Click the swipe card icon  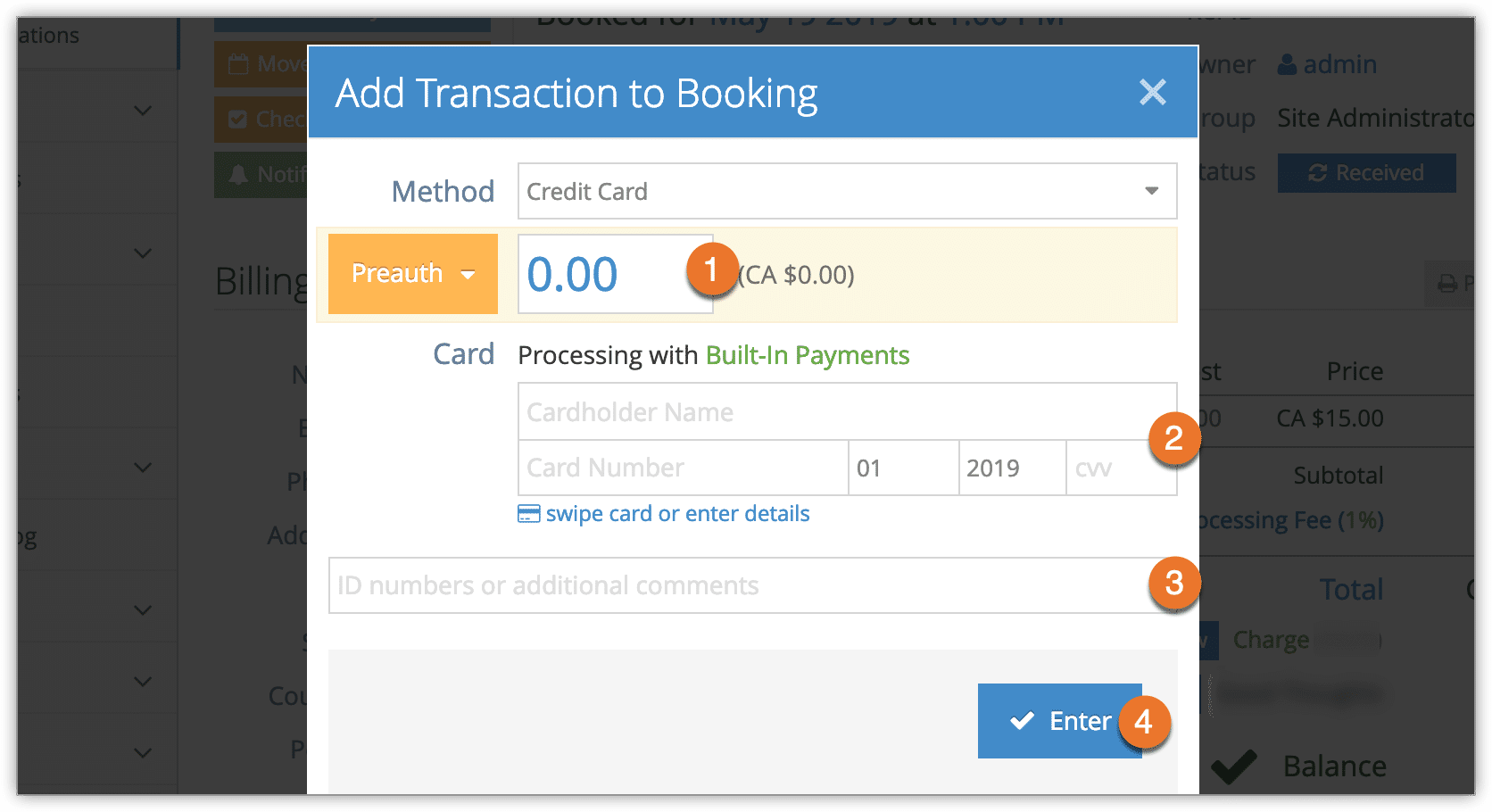(529, 514)
